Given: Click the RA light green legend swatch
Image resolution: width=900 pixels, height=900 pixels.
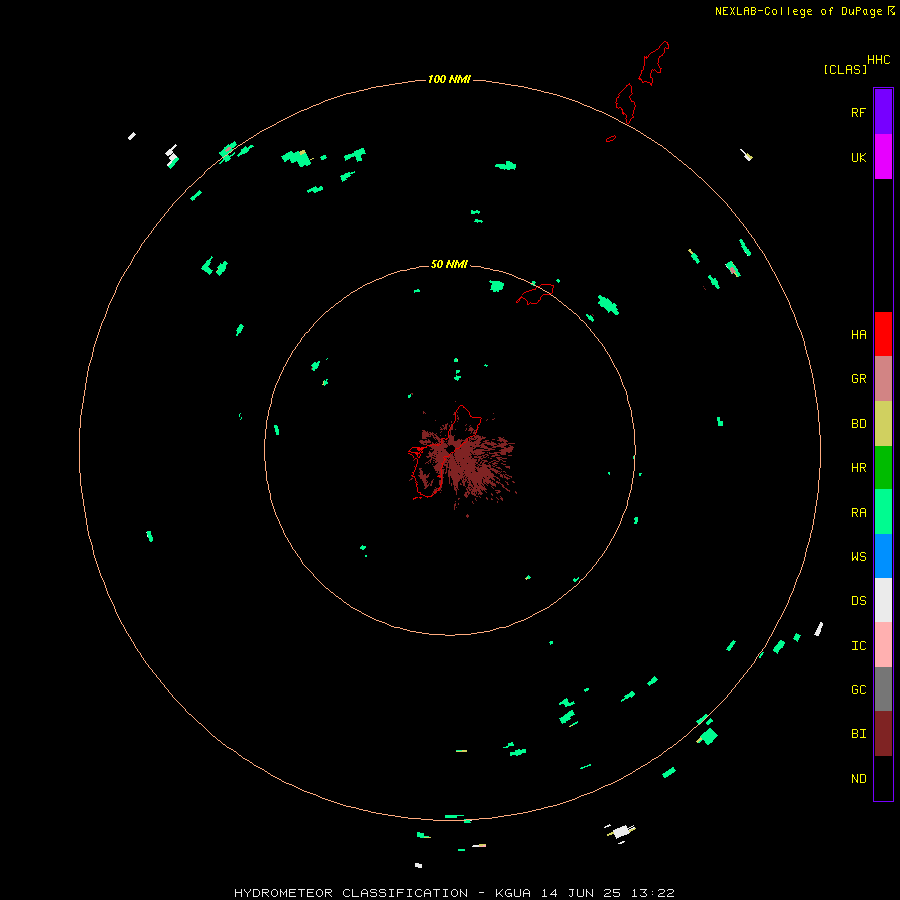Looking at the screenshot, I should (883, 512).
